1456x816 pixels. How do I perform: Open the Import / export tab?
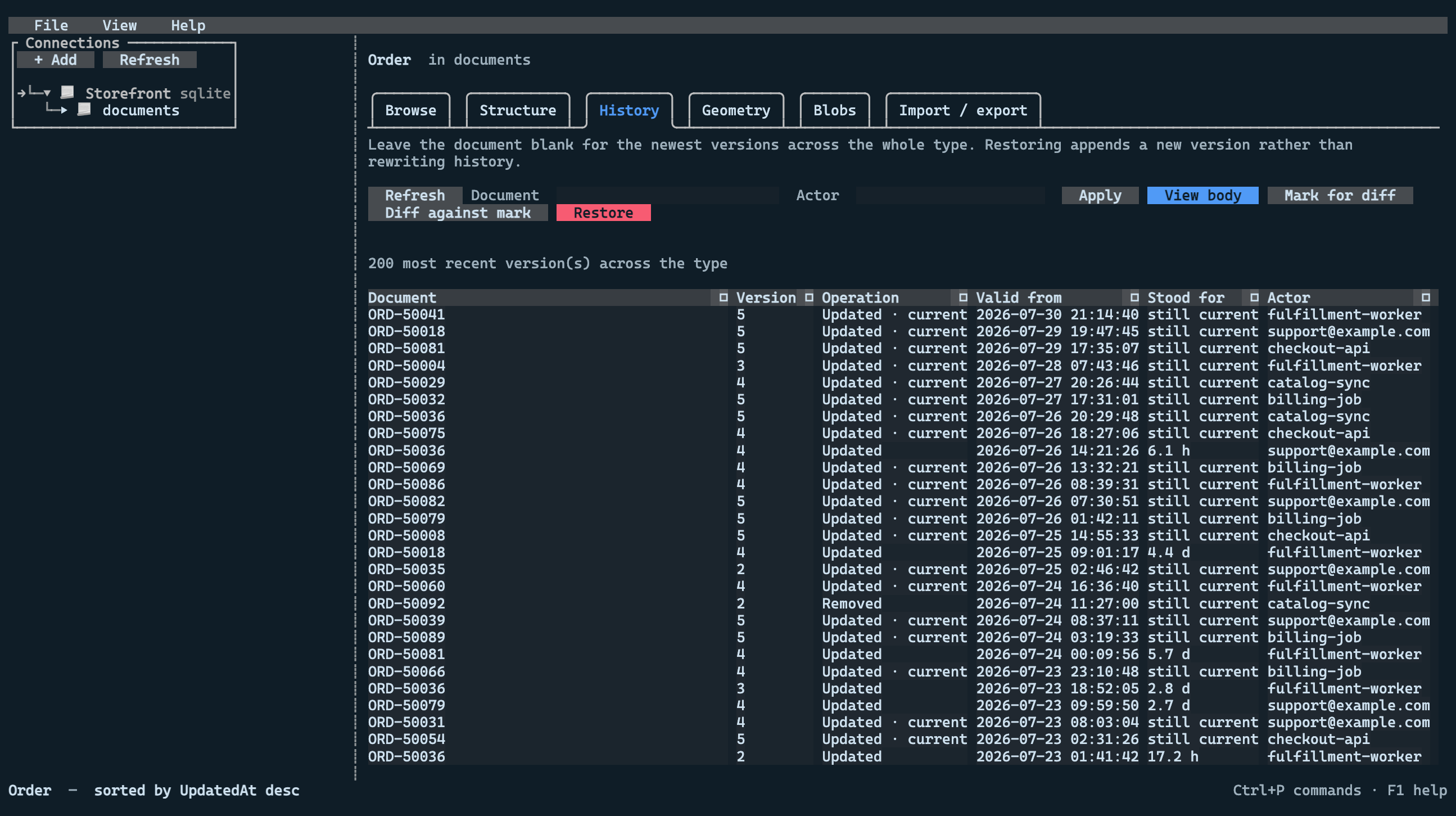point(963,110)
